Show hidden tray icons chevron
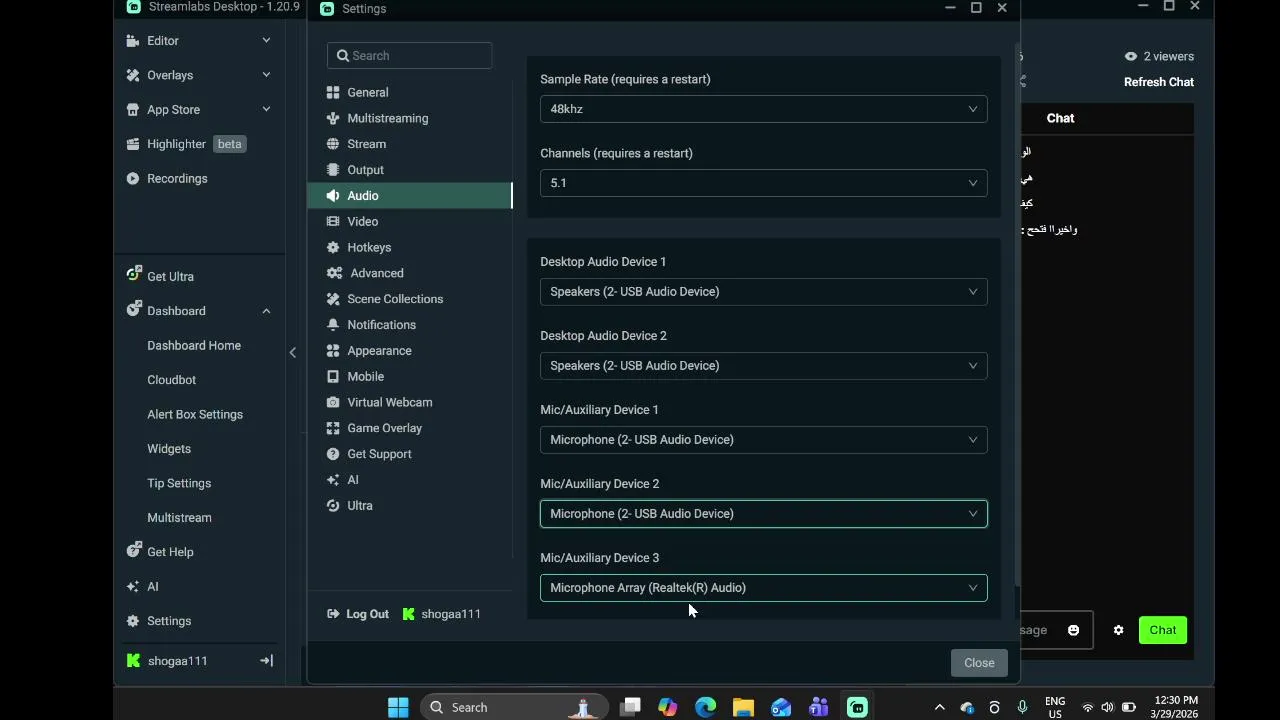The height and width of the screenshot is (720, 1280). (939, 707)
